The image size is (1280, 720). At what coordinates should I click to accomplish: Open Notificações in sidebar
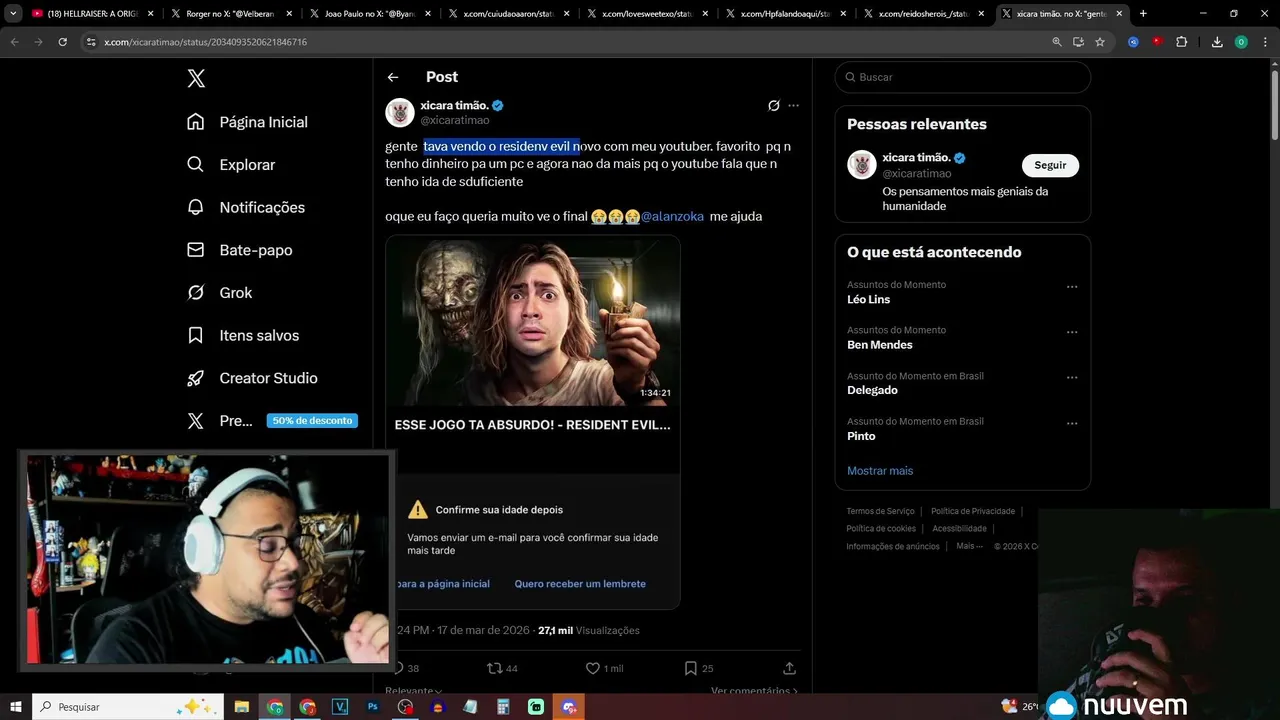coord(246,207)
